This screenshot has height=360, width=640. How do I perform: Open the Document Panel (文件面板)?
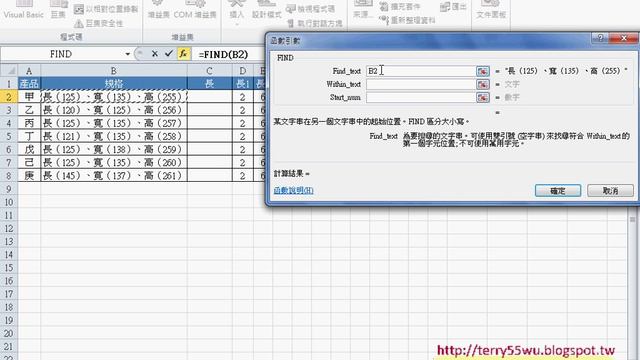point(491,11)
